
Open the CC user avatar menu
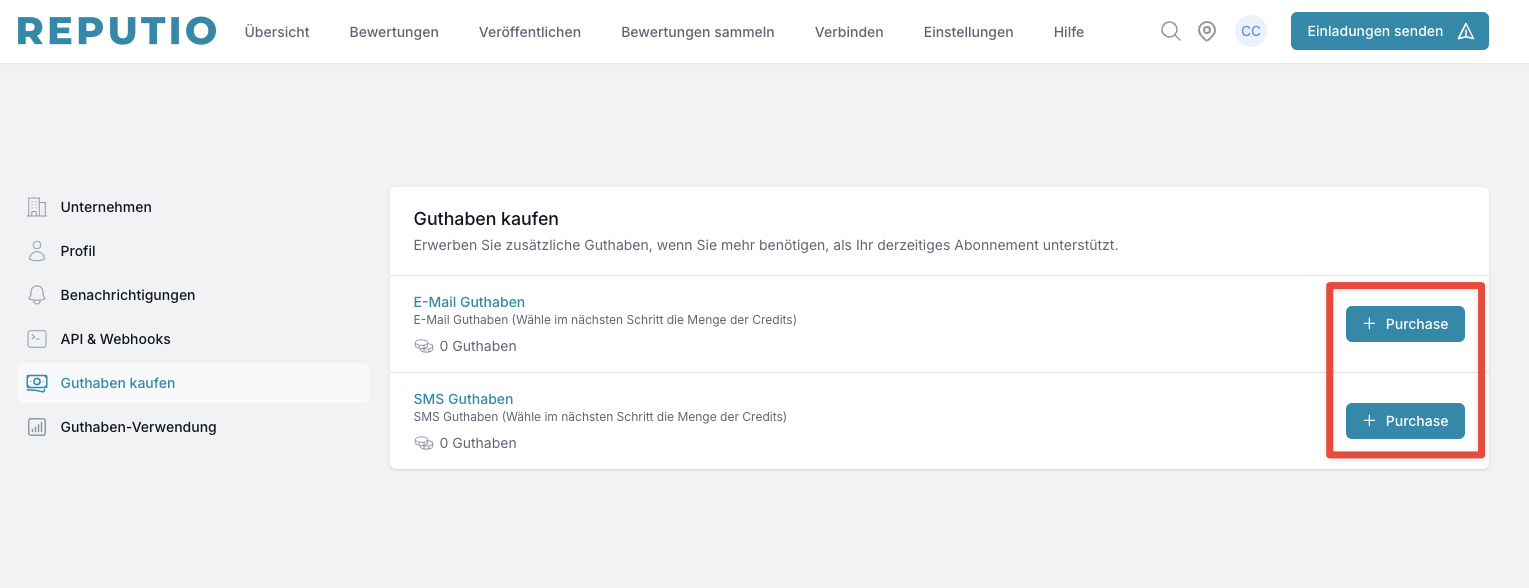pos(1250,31)
